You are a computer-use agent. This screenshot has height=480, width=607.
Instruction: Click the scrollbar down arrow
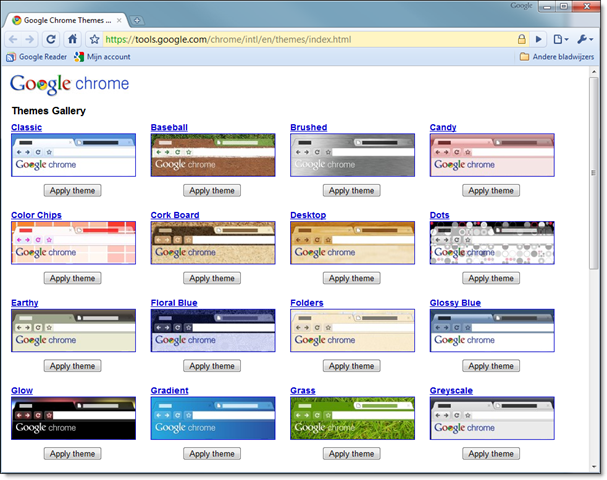[593, 466]
